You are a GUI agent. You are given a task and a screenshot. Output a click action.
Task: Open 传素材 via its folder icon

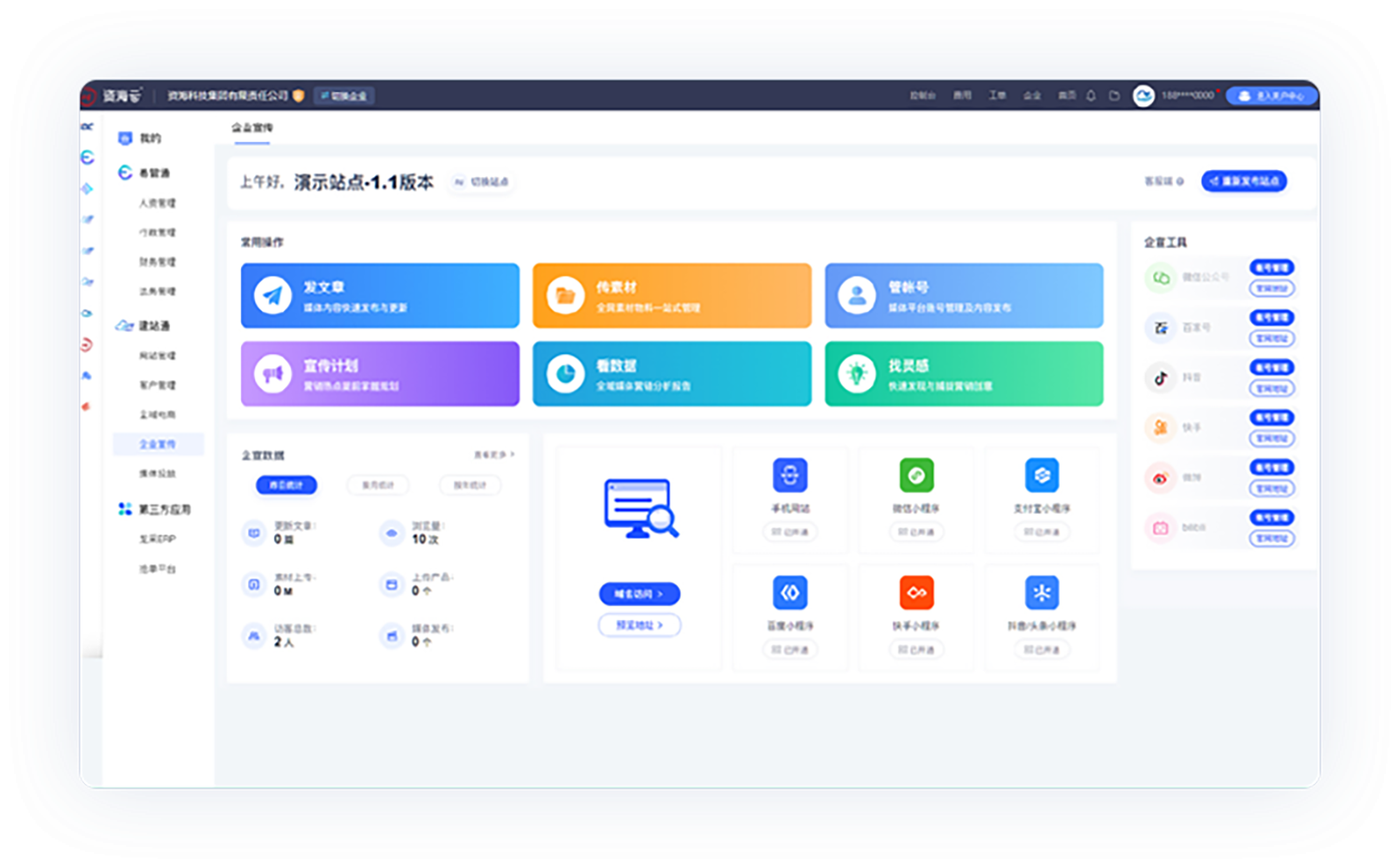pyautogui.click(x=564, y=295)
